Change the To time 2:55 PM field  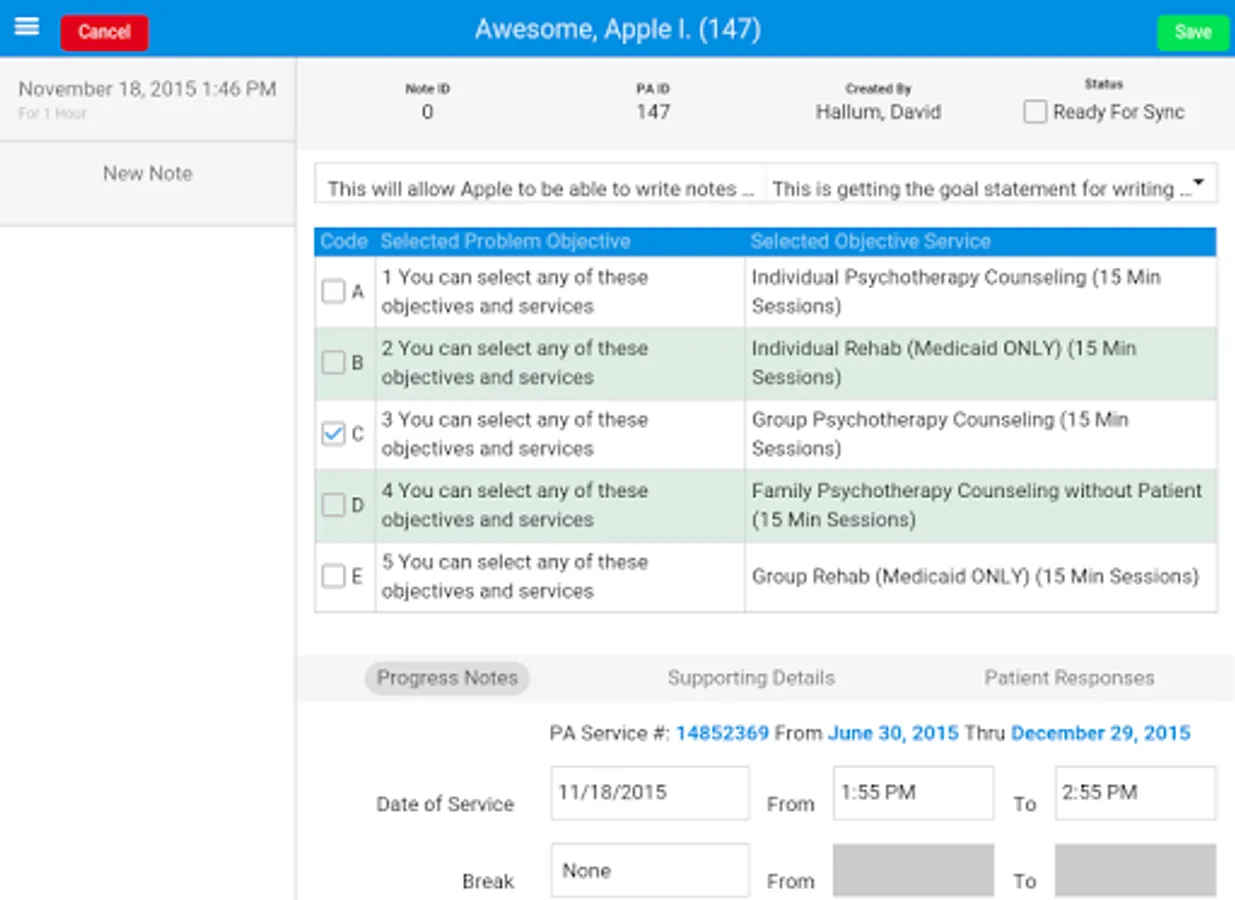pos(1135,793)
